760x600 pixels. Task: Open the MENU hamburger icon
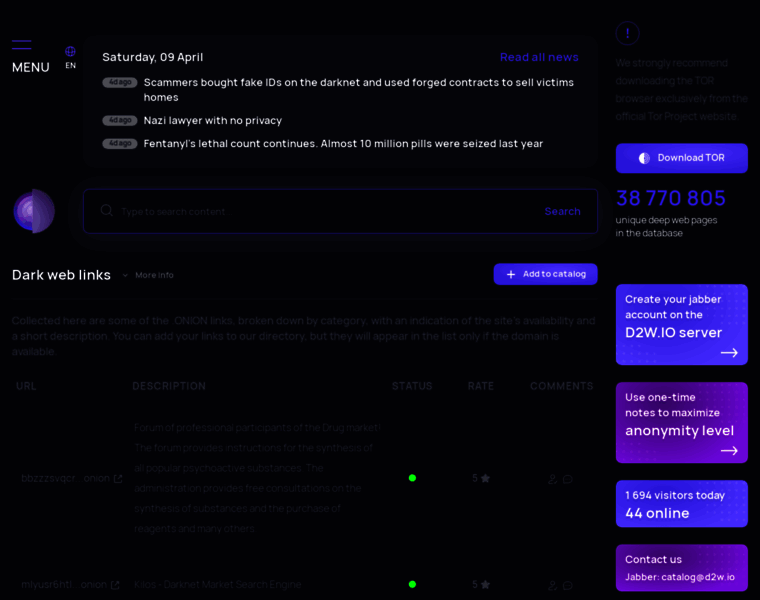[22, 45]
